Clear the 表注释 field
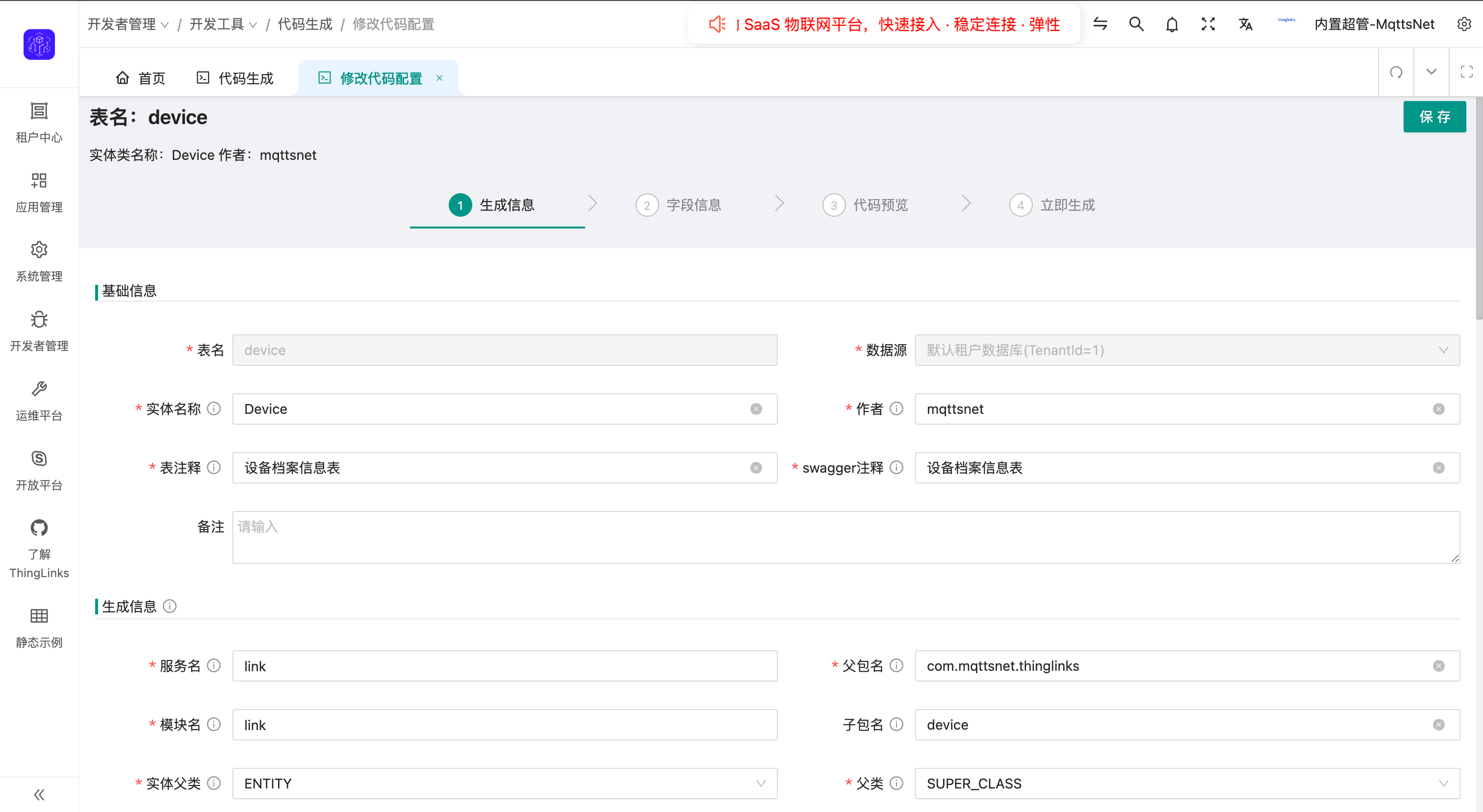 pyautogui.click(x=756, y=467)
